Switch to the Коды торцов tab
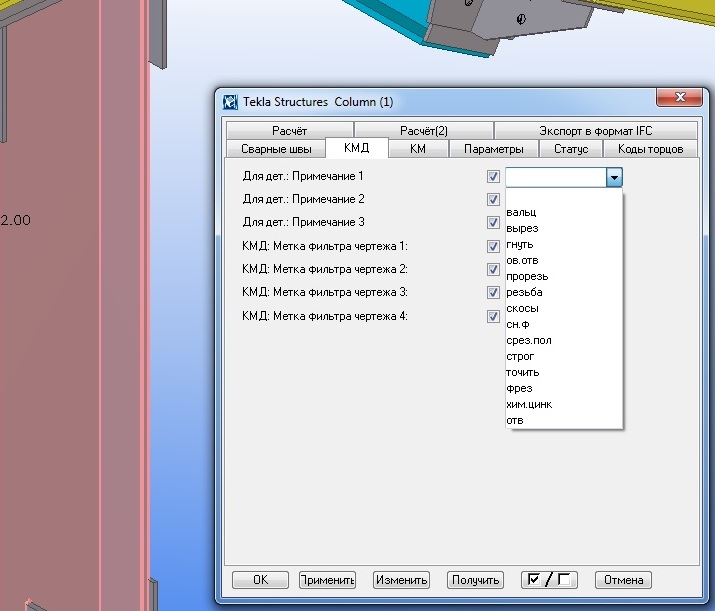715x611 pixels. pyautogui.click(x=650, y=149)
